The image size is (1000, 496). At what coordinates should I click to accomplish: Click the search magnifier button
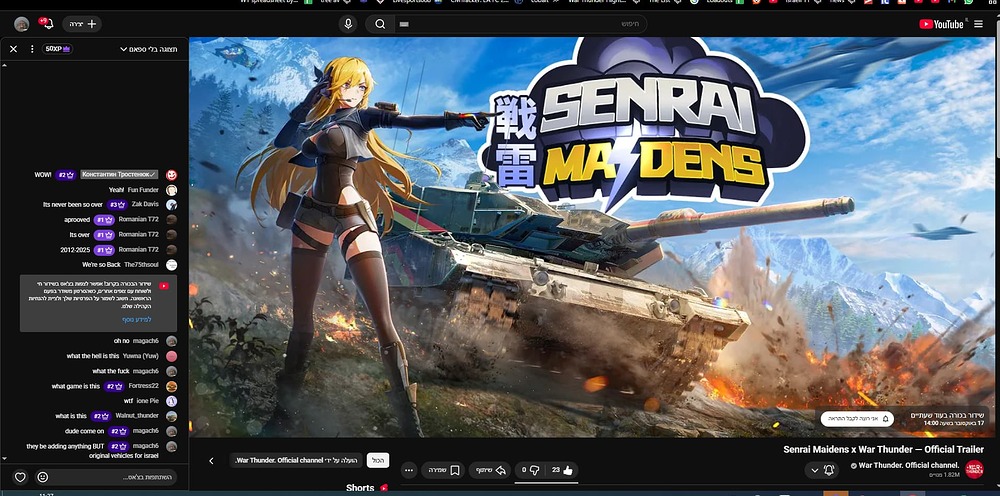coord(380,24)
